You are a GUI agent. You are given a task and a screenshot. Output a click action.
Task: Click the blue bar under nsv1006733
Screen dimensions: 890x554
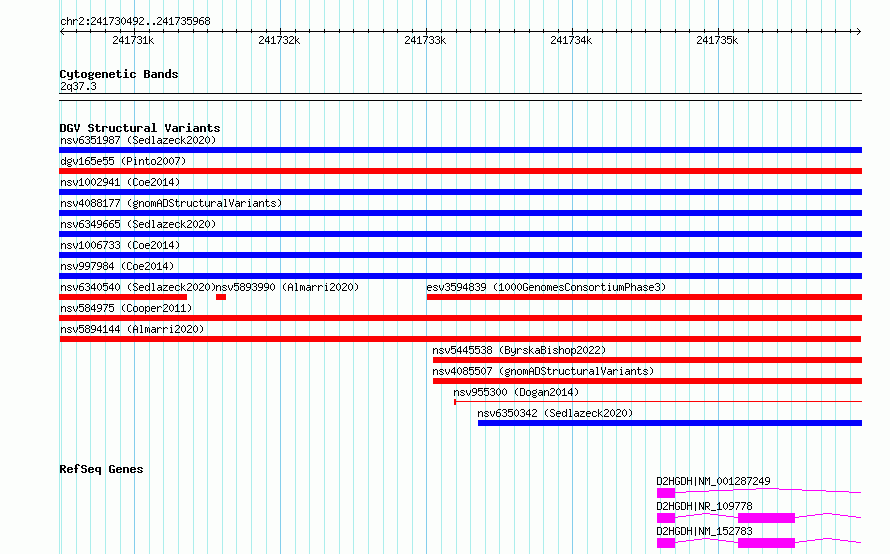click(x=460, y=255)
